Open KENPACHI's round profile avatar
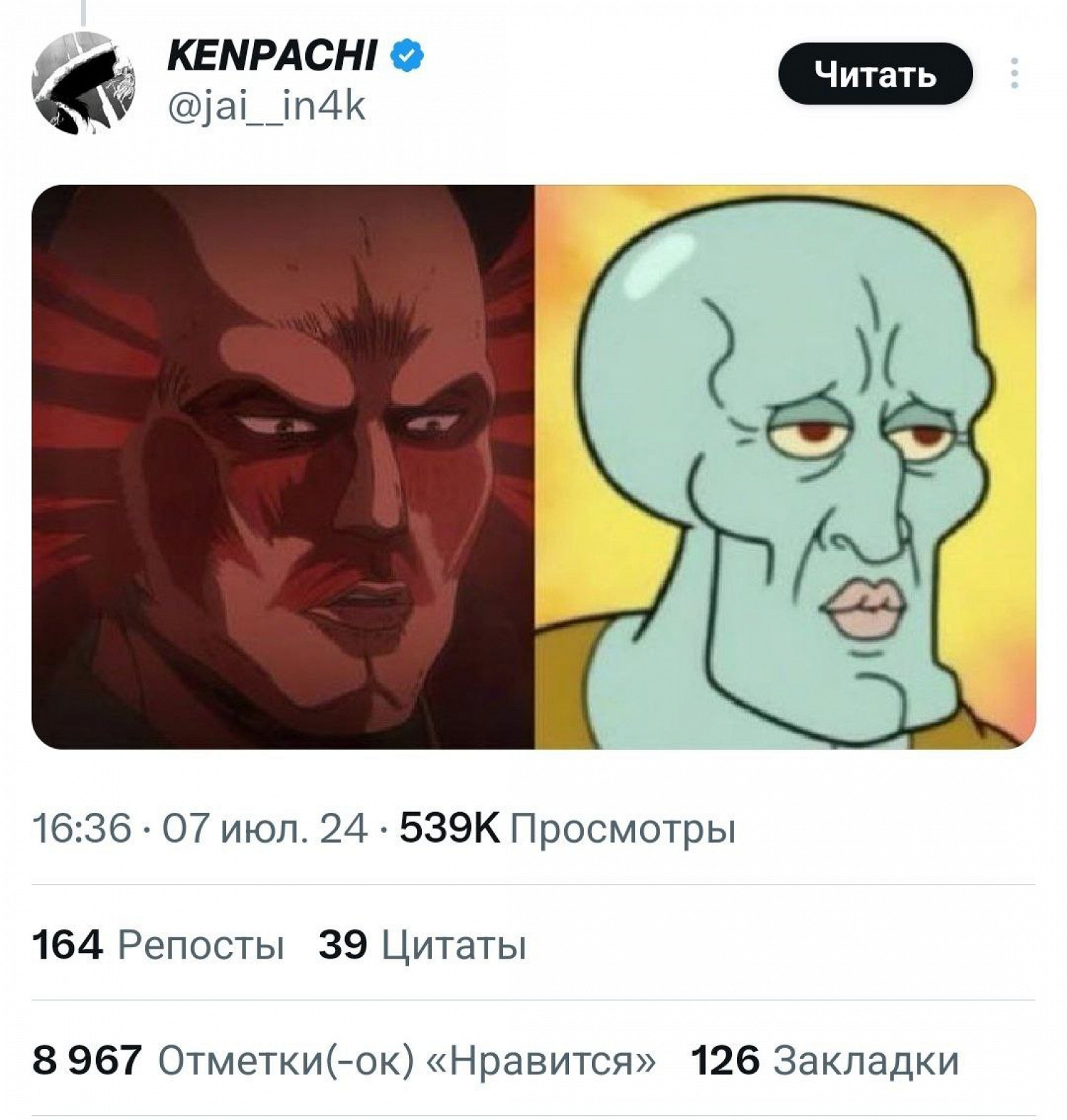1067x1120 pixels. 83,83
